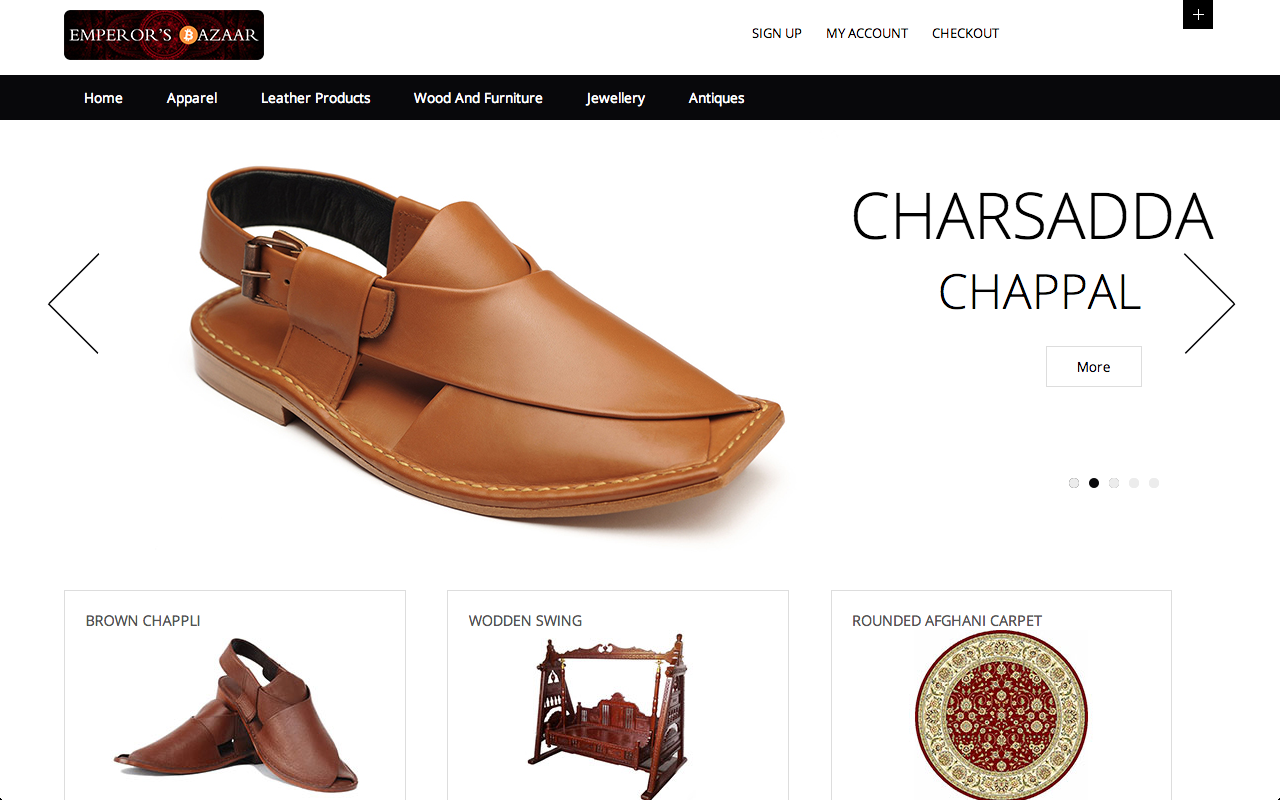This screenshot has height=800, width=1280.
Task: Go to previous slide with left arrow
Action: 74,303
